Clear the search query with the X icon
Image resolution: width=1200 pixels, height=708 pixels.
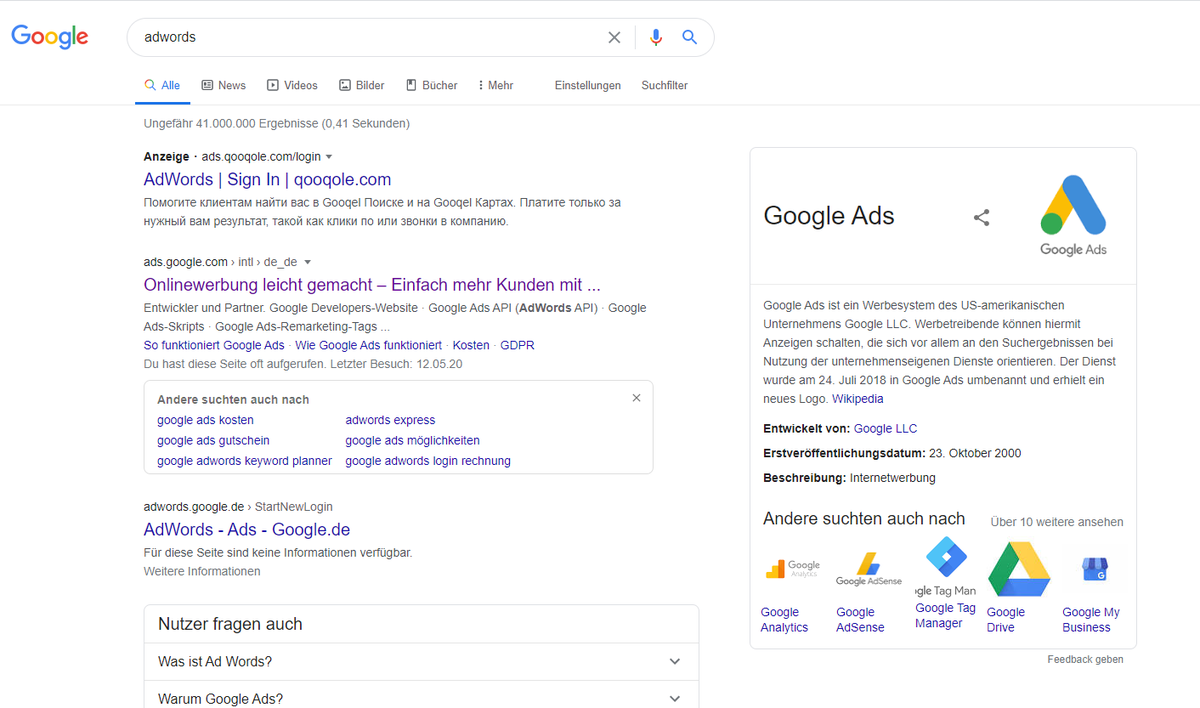pyautogui.click(x=614, y=37)
